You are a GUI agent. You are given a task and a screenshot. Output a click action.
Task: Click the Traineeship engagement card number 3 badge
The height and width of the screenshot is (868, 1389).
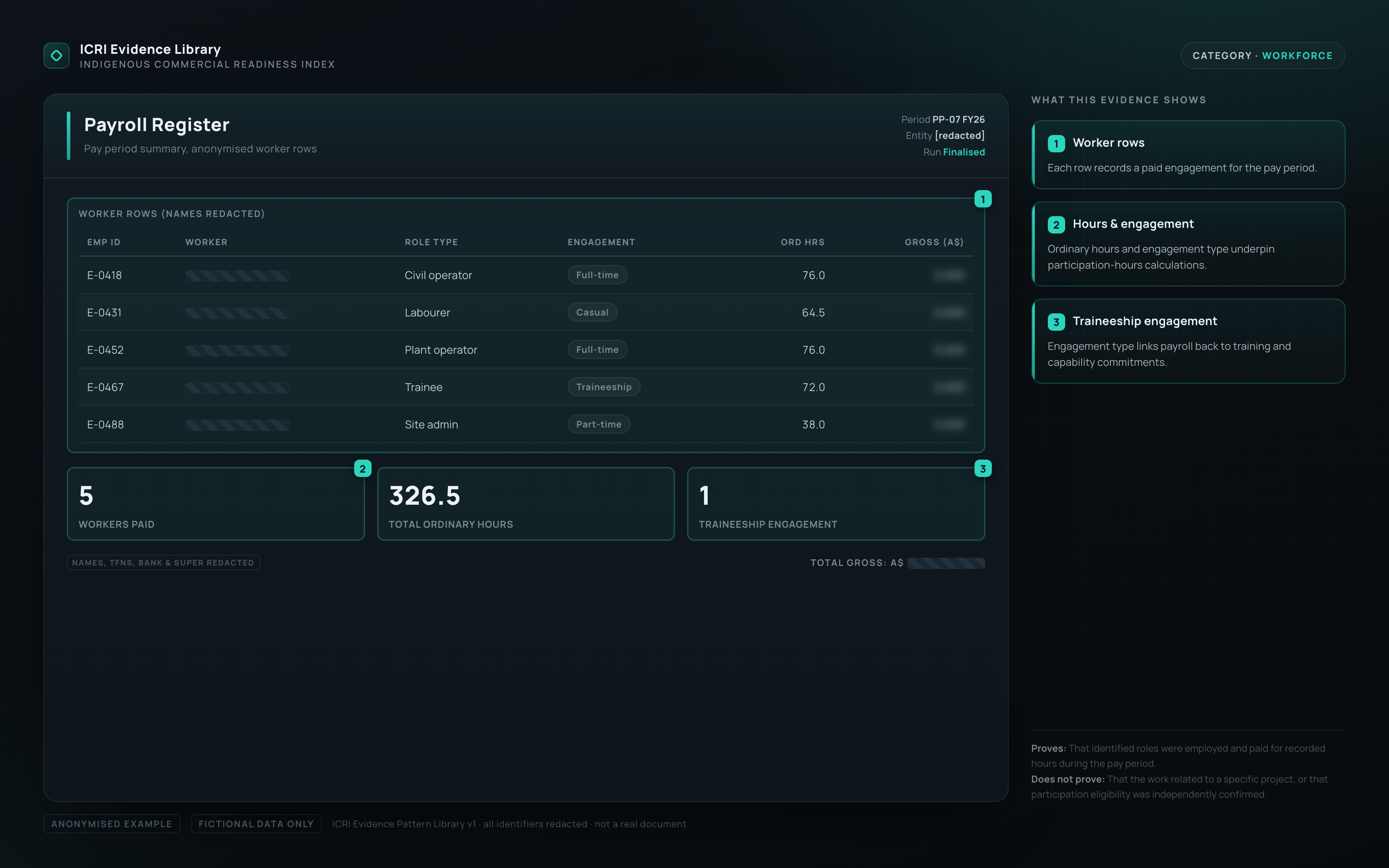[1056, 322]
